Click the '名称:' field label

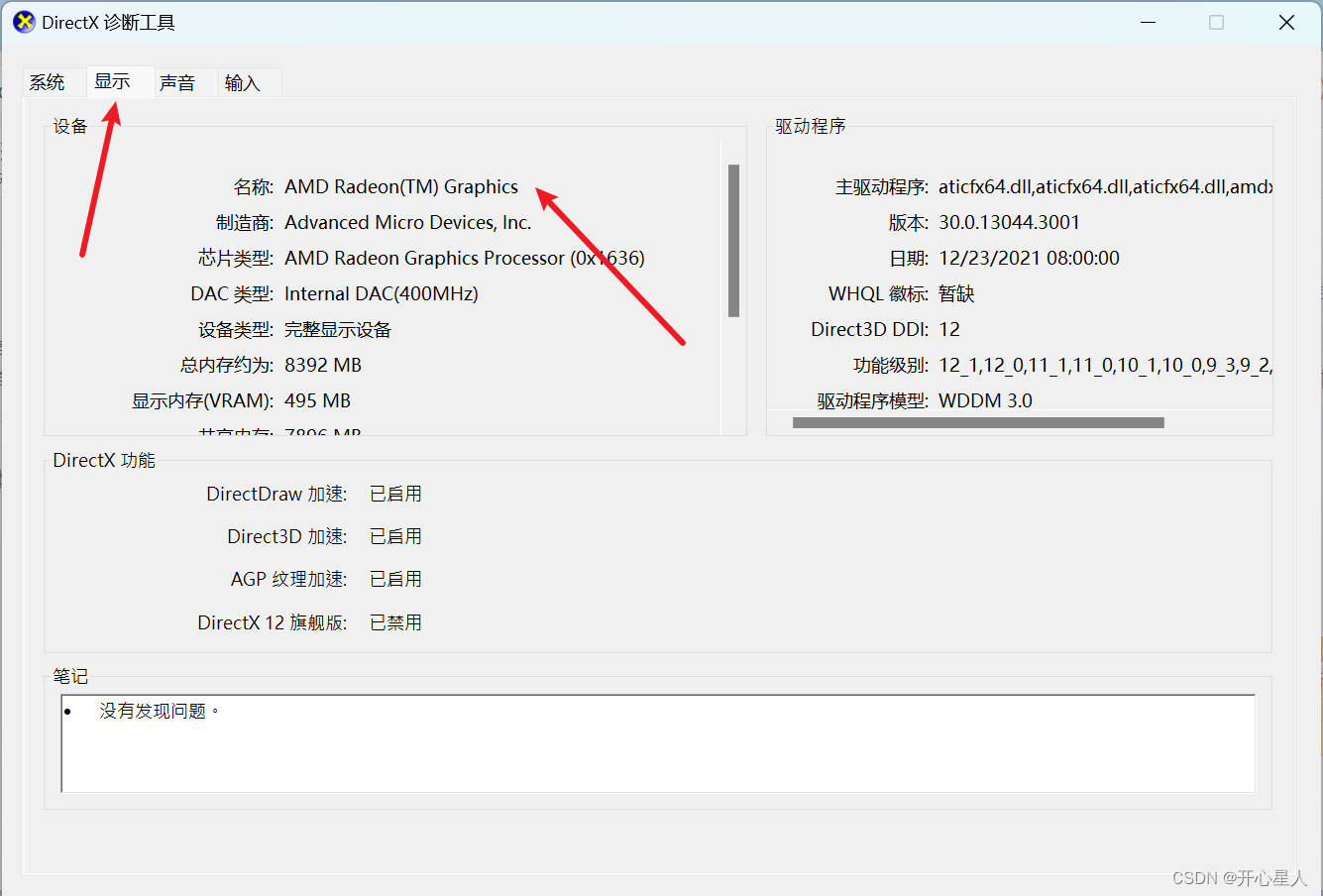[x=254, y=187]
